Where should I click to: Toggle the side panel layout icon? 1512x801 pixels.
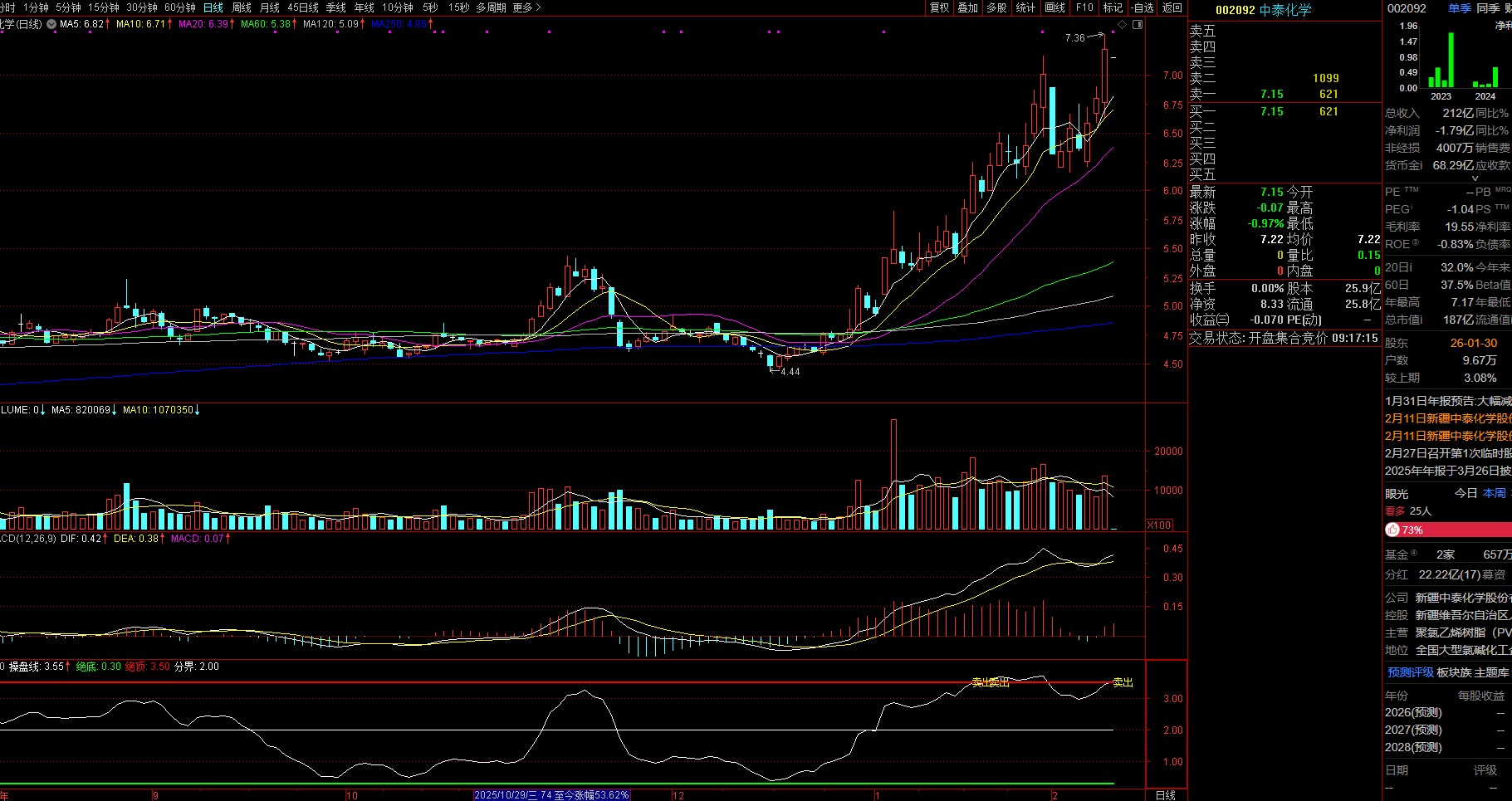(1138, 25)
